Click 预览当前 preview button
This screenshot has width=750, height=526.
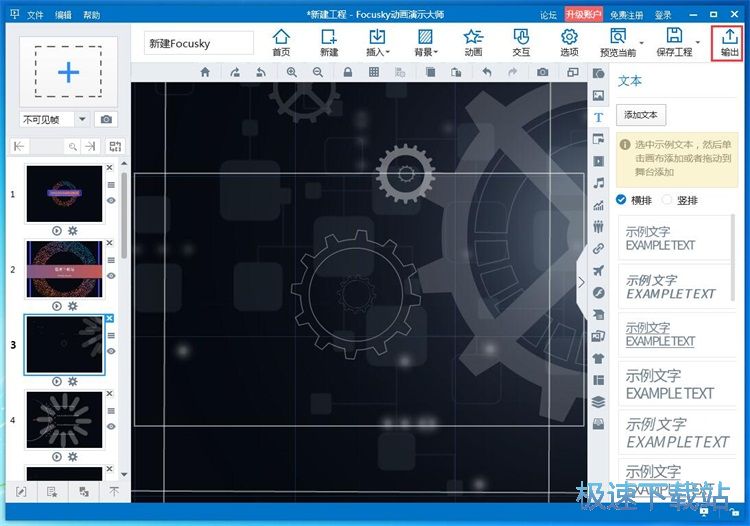(618, 43)
